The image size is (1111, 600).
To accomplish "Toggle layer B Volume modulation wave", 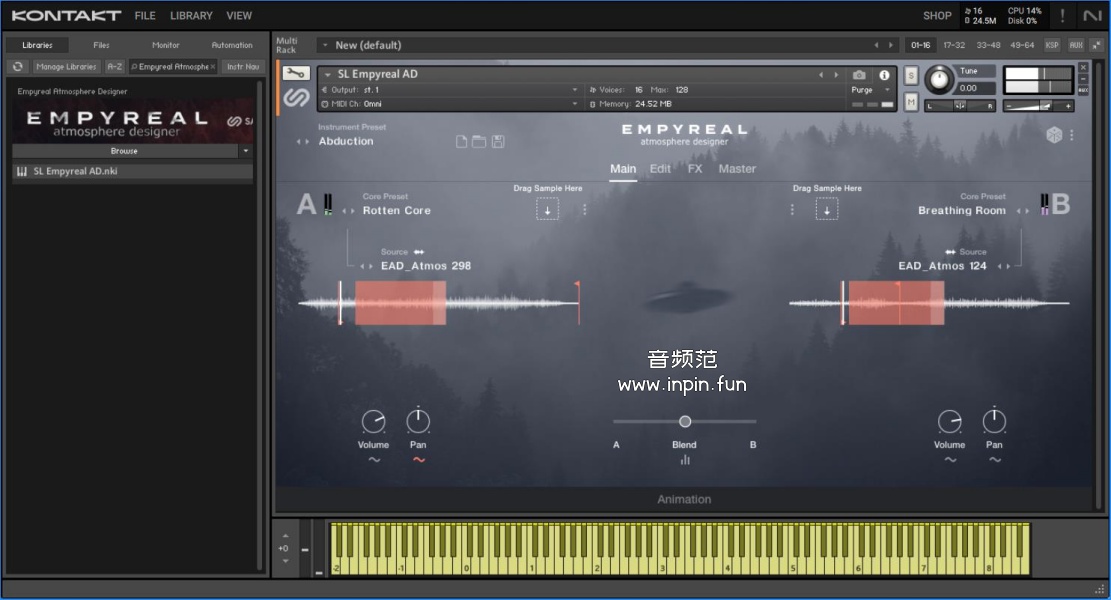I will point(950,460).
